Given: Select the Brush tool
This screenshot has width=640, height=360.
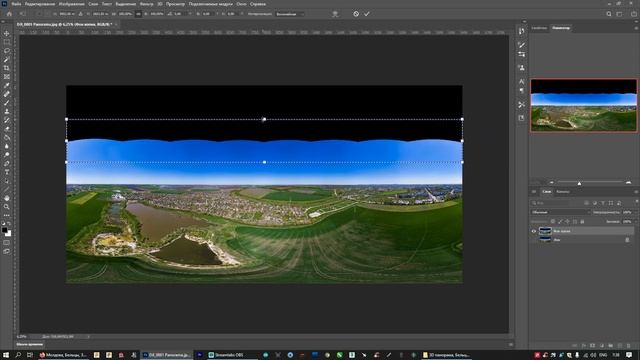Looking at the screenshot, I should (7, 103).
